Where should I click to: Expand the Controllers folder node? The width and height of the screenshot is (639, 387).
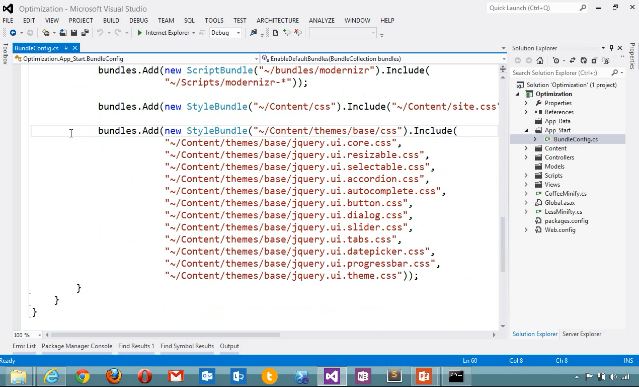click(x=526, y=157)
